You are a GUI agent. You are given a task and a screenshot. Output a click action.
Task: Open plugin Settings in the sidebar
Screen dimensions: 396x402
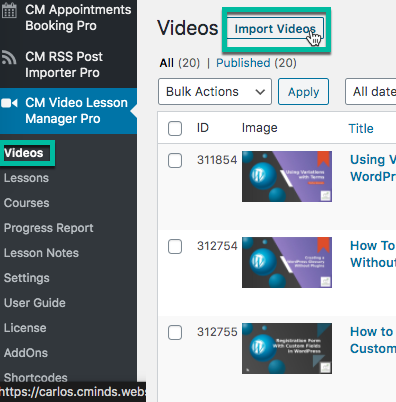27,278
